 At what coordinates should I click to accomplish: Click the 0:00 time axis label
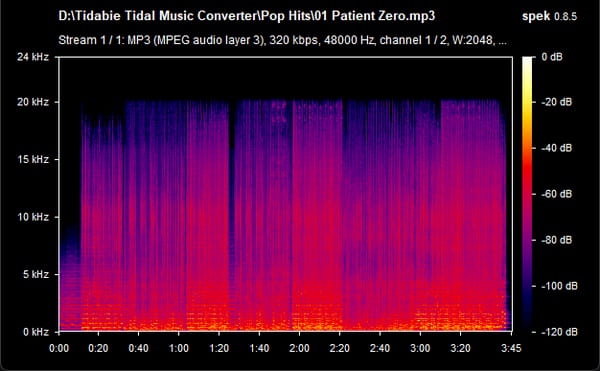(59, 348)
